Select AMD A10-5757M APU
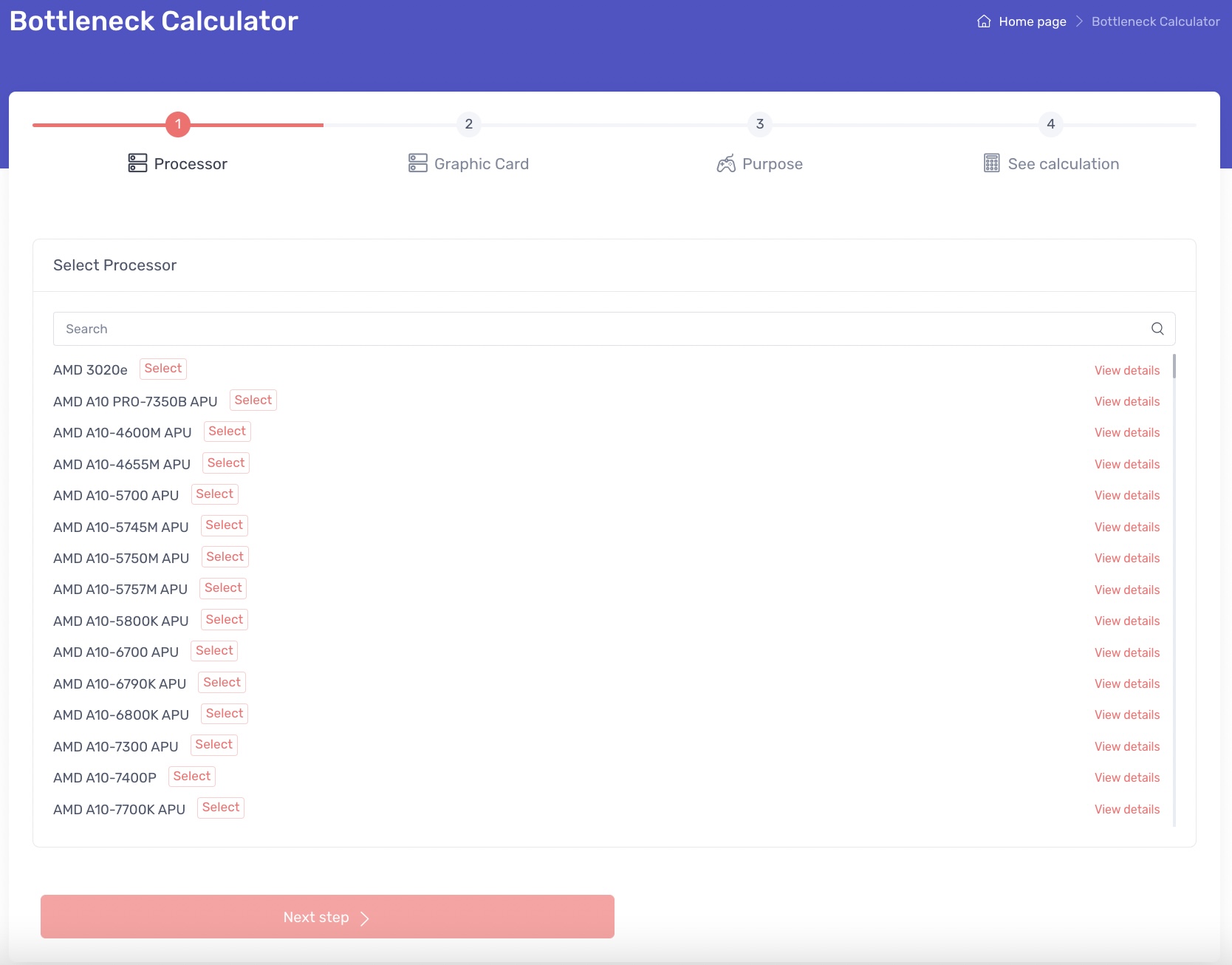1232x965 pixels. point(223,588)
